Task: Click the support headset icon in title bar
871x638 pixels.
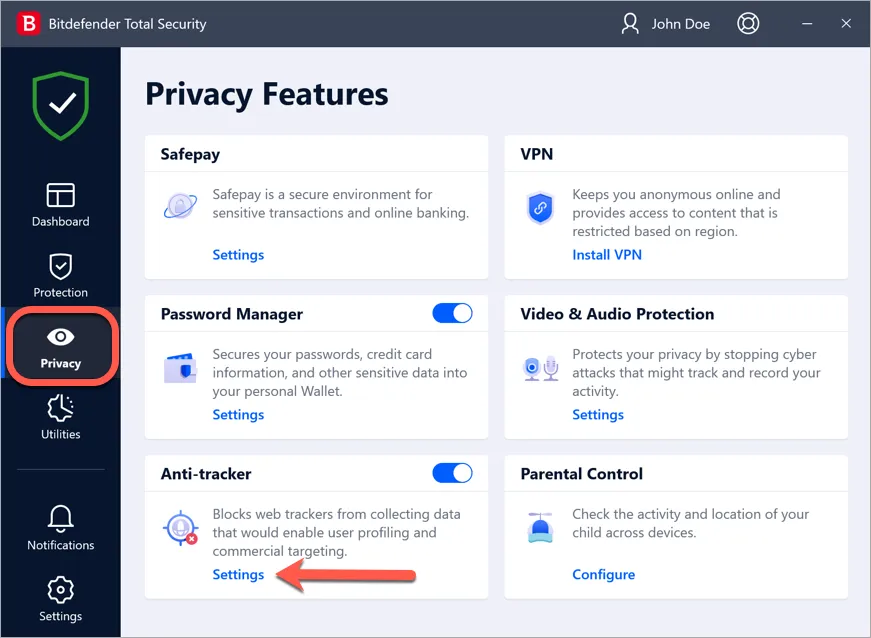Action: 748,23
